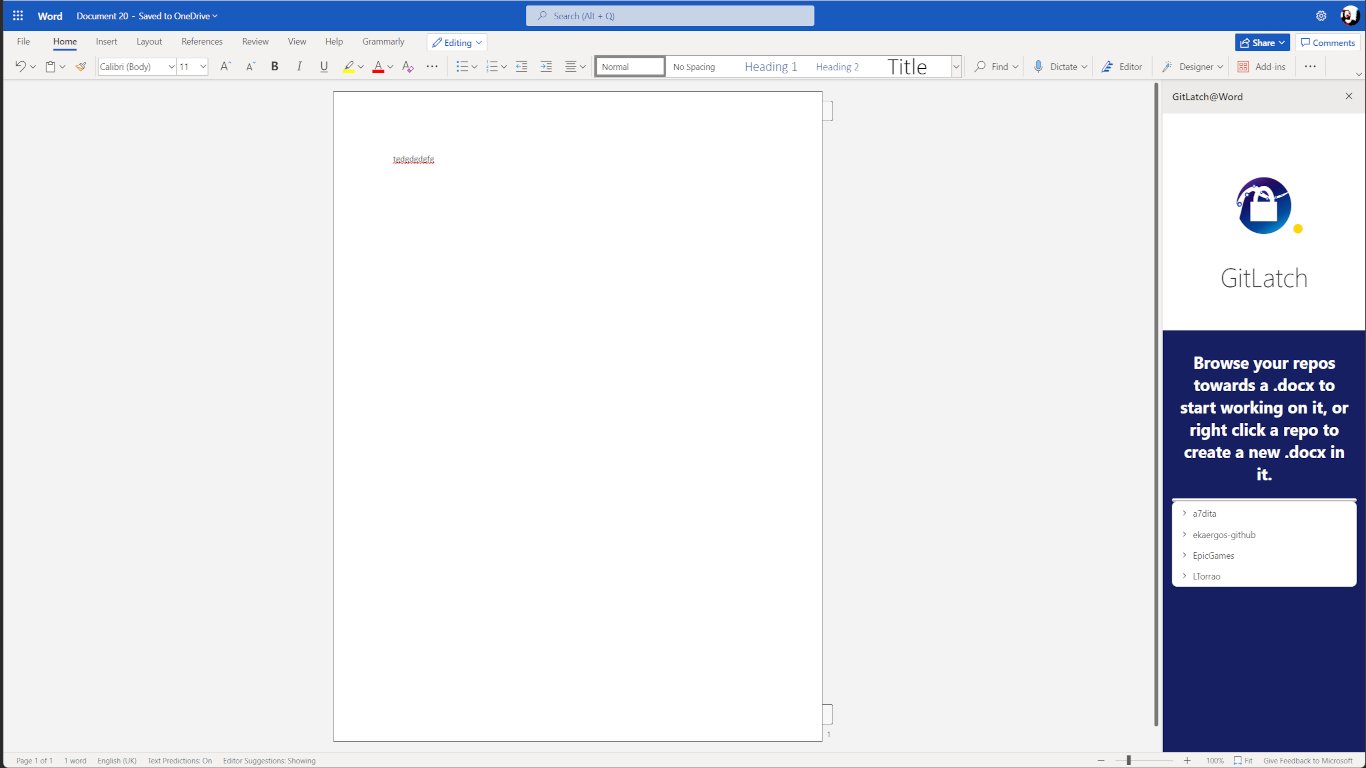1366x768 pixels.
Task: Apply yellow text highlight color
Action: (x=349, y=67)
